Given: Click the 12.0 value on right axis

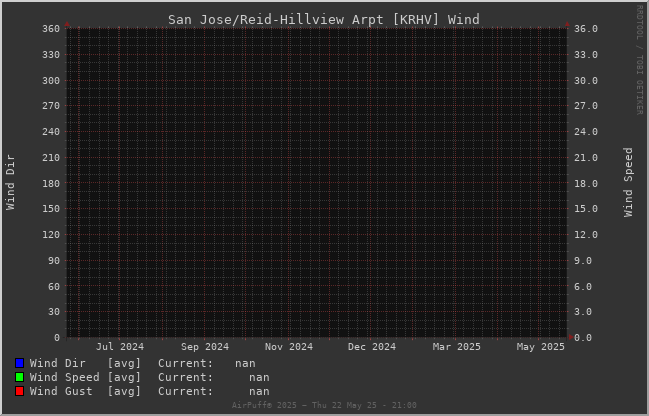Looking at the screenshot, I should coord(586,235).
